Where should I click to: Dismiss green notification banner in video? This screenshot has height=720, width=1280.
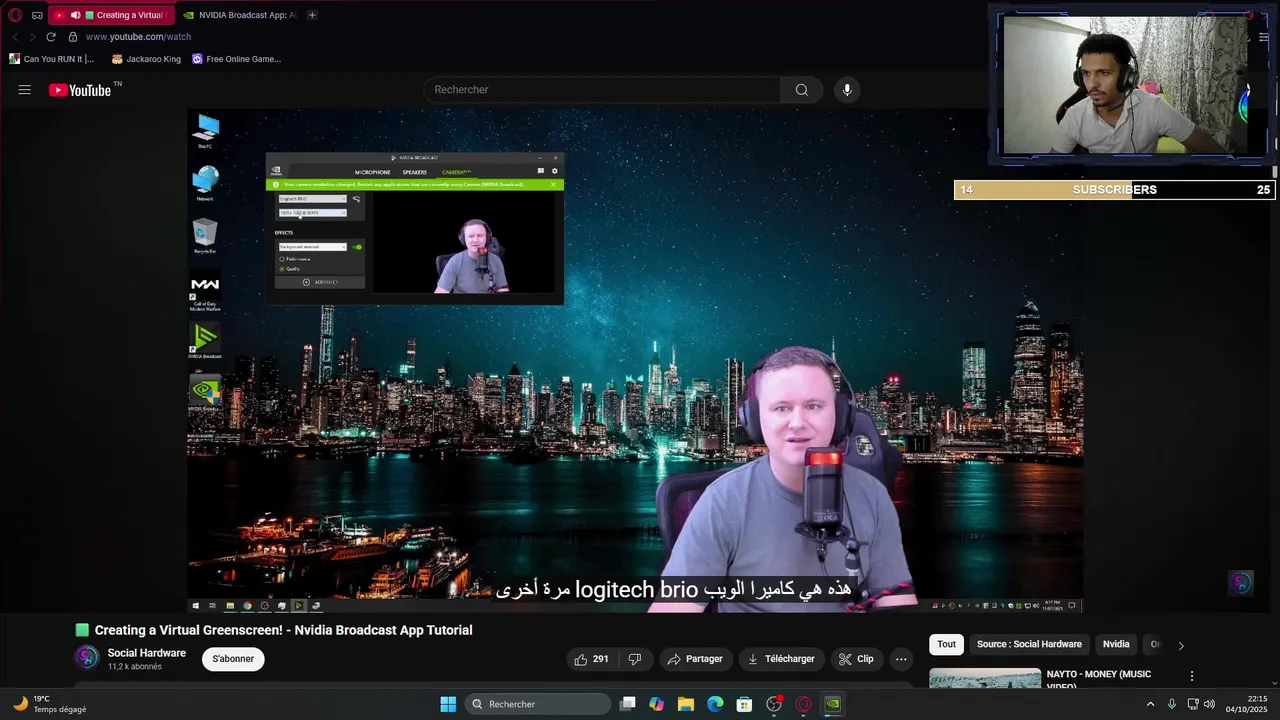click(x=554, y=184)
